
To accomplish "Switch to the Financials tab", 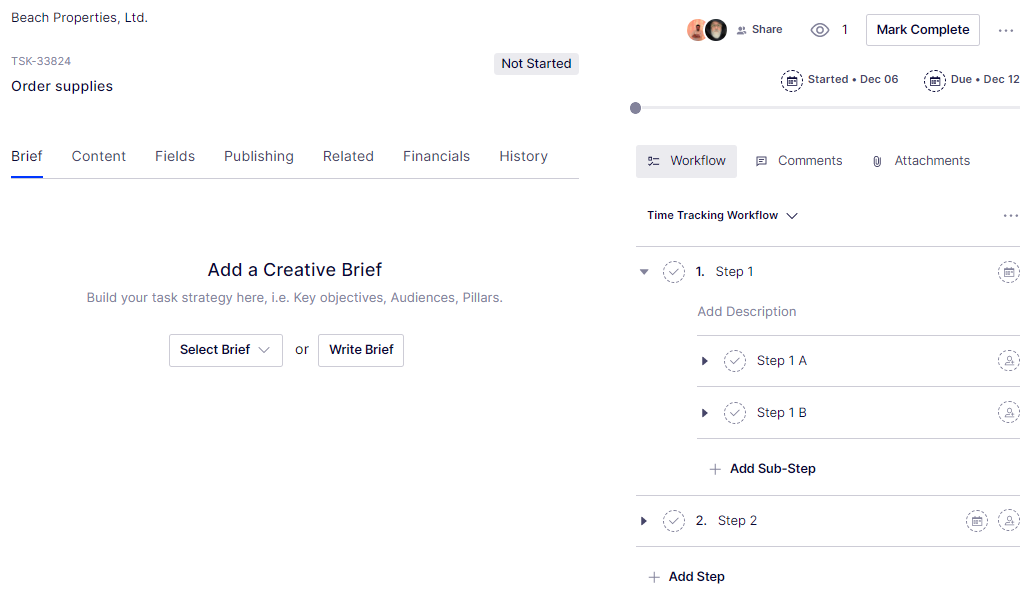I will [x=436, y=157].
